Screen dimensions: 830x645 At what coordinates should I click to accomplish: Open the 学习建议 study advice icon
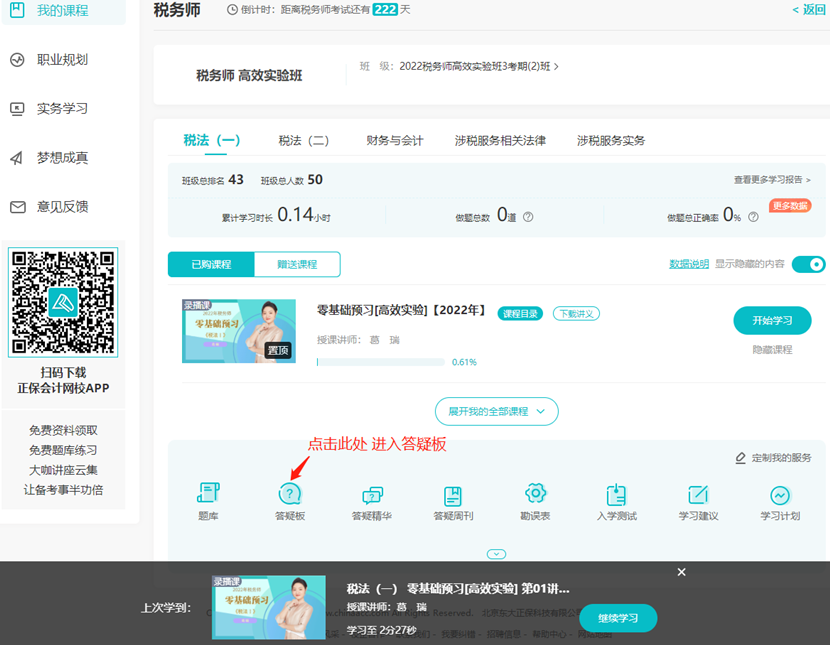(x=698, y=495)
